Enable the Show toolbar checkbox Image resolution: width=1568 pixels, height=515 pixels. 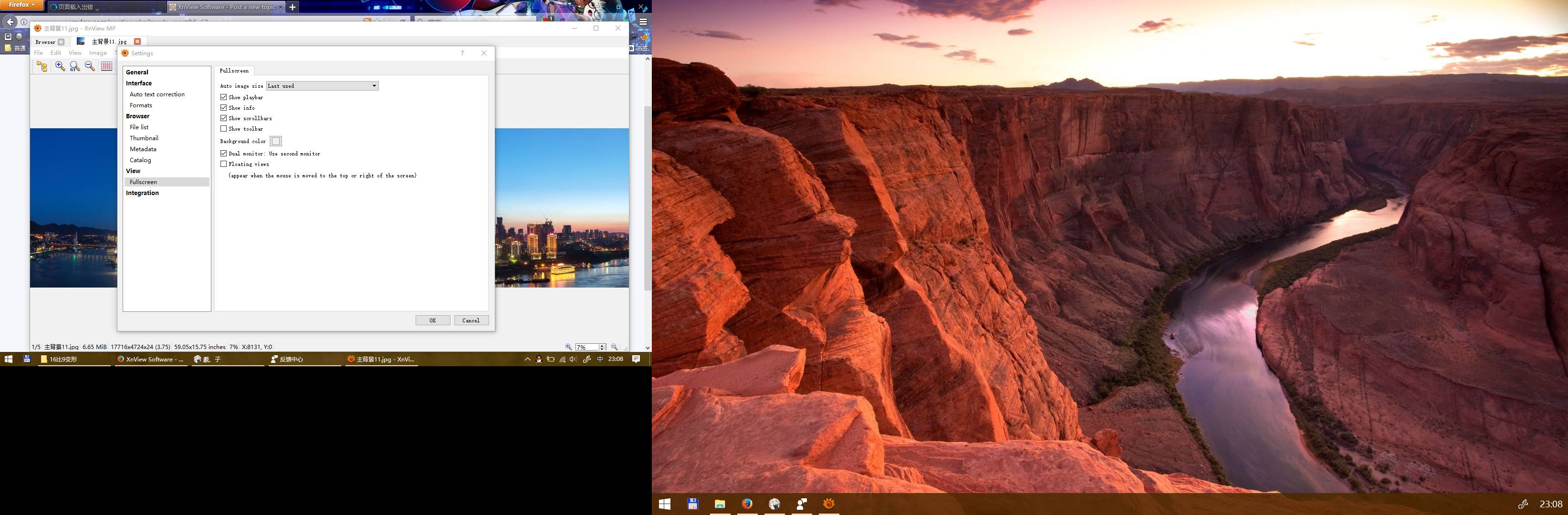pos(223,129)
